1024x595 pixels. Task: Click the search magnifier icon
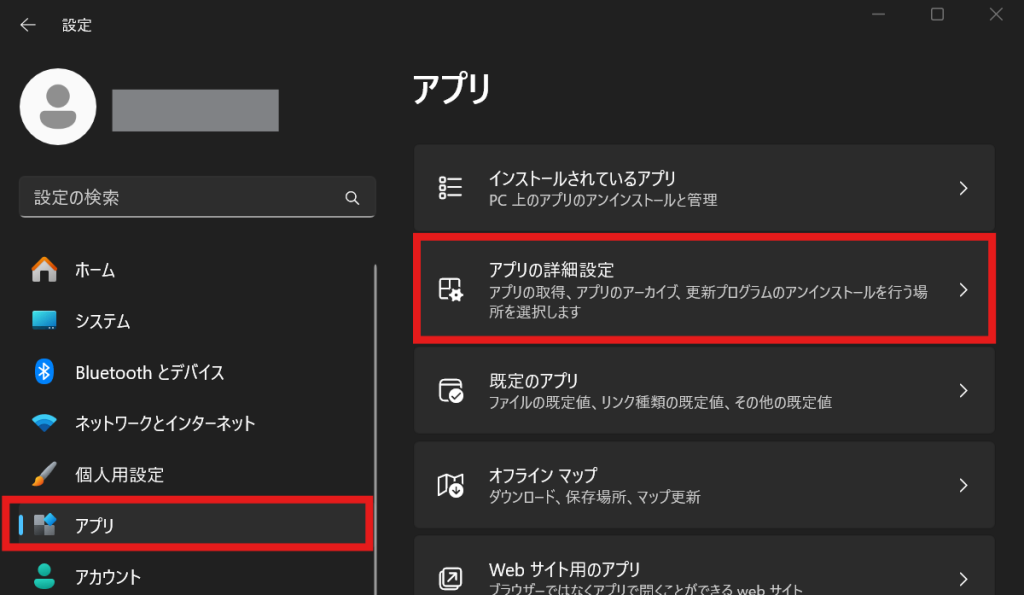352,197
